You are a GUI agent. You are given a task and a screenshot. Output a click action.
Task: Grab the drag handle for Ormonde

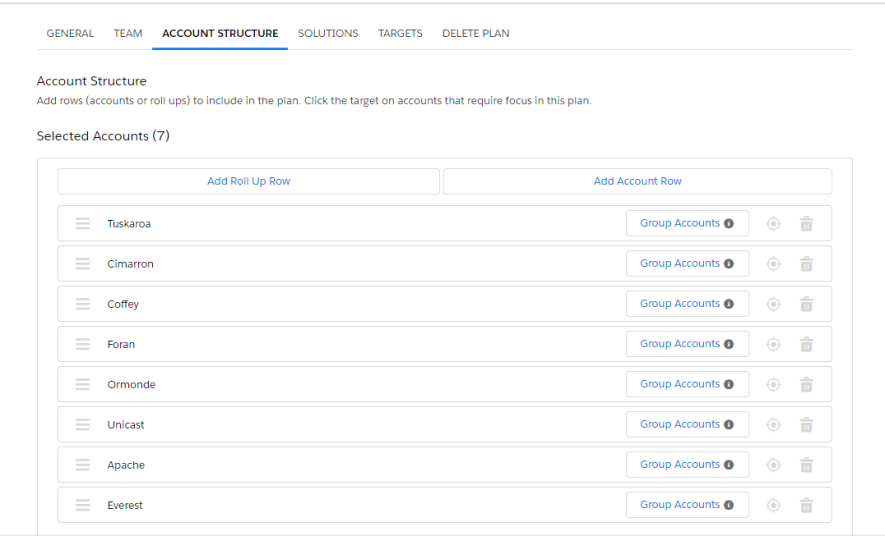click(x=82, y=384)
